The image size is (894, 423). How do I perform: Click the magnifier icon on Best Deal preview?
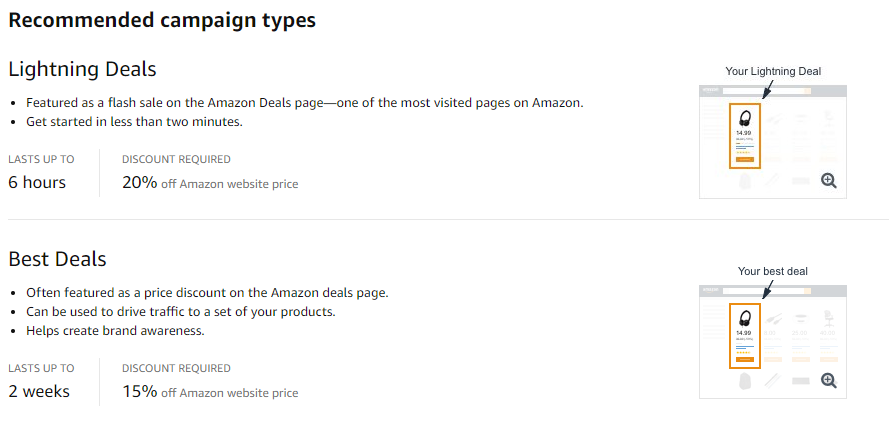coord(829,380)
